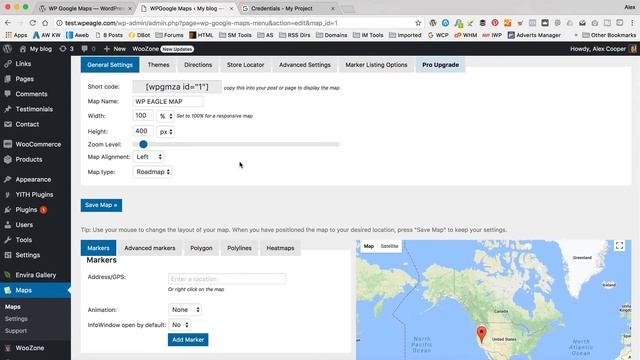Viewport: 640px width, 360px height.
Task: Switch map preview to Satellite view
Action: click(x=389, y=246)
